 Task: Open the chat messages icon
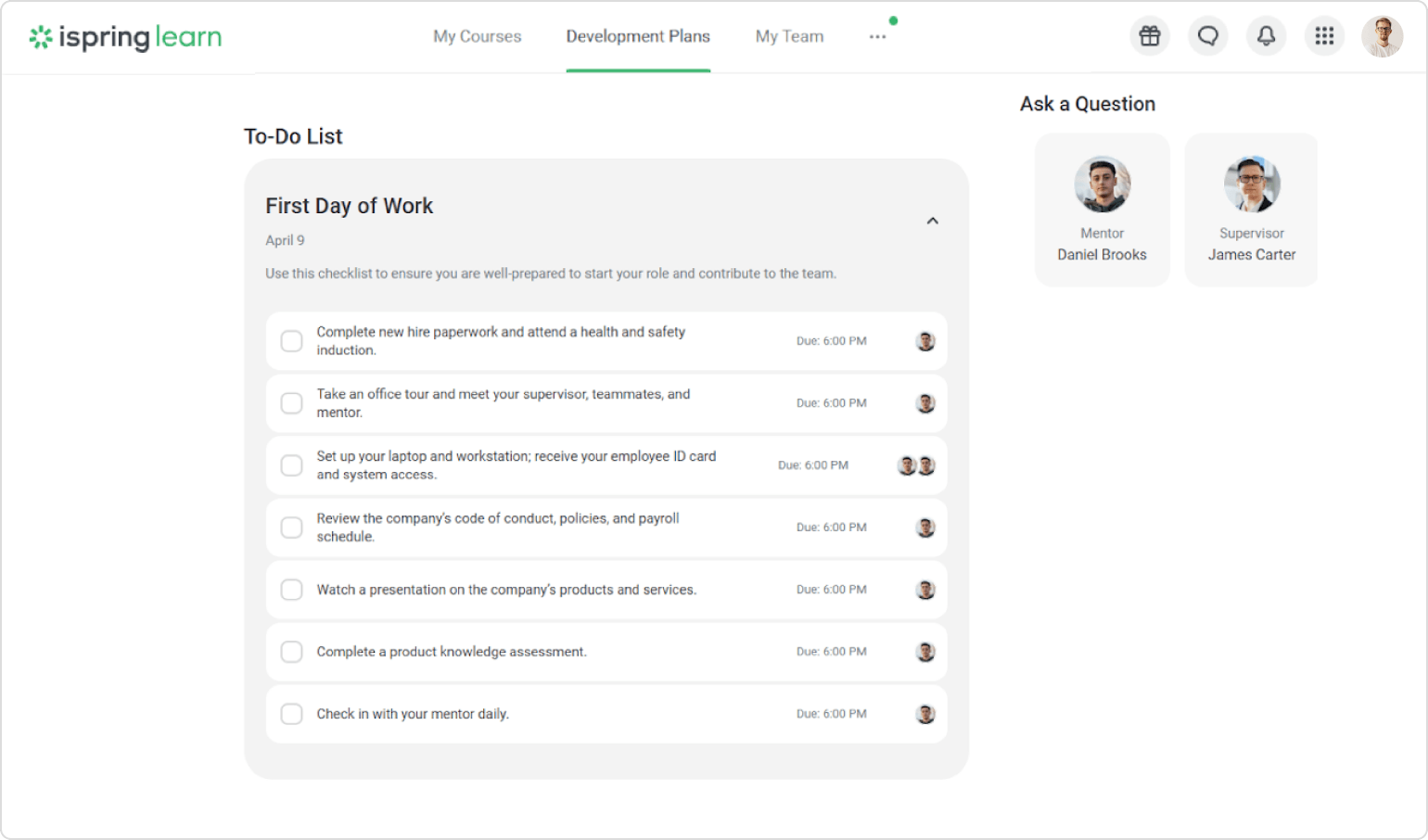click(1208, 36)
